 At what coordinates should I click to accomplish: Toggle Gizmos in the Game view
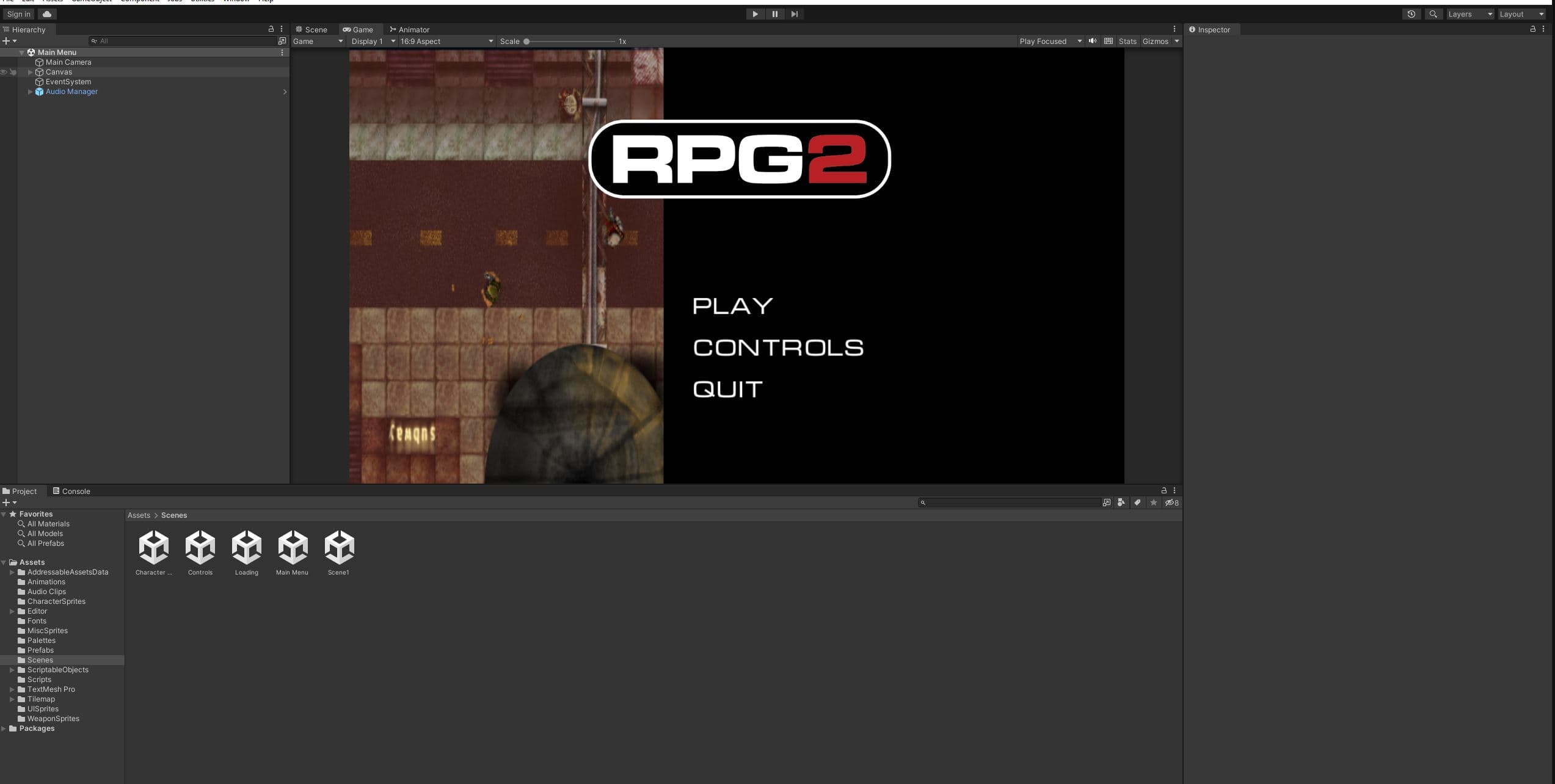point(1155,42)
